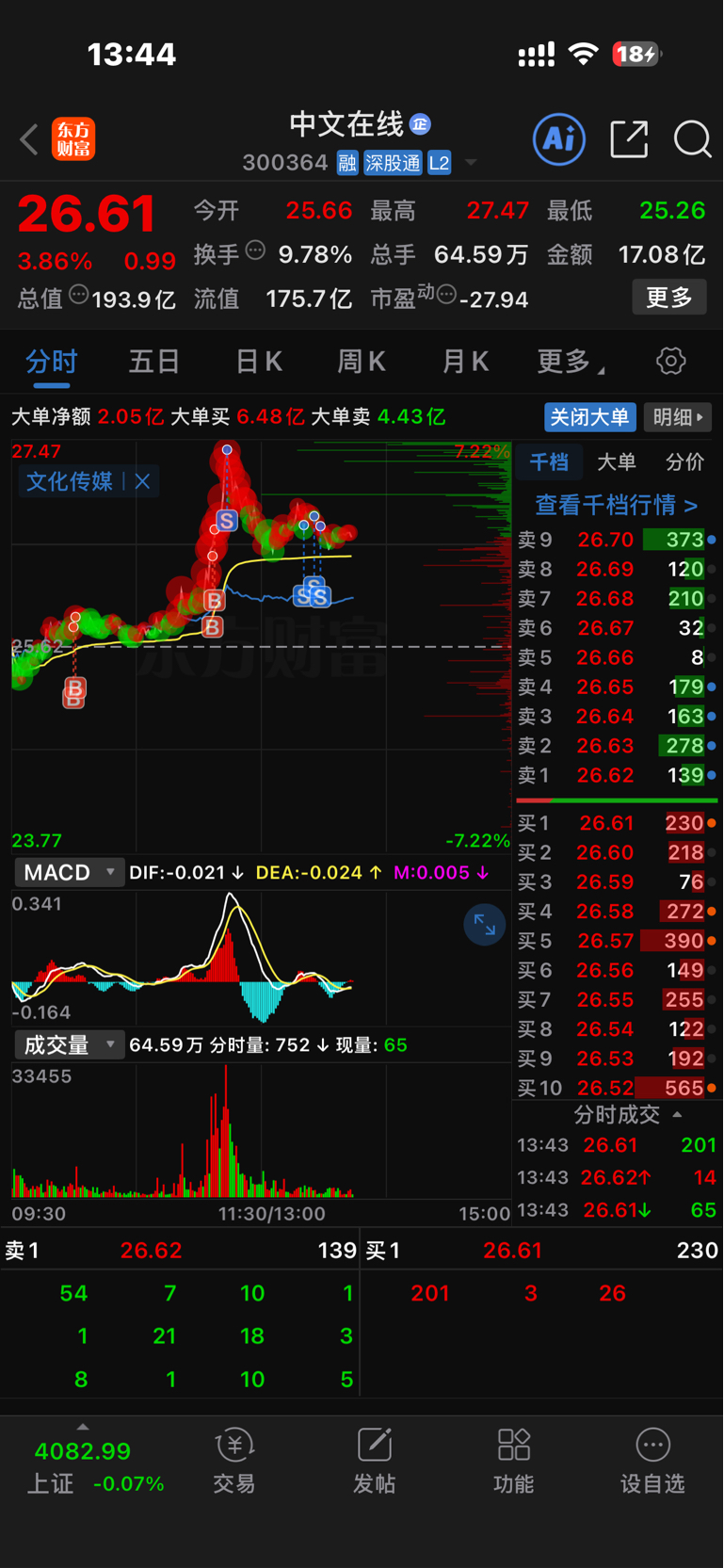This screenshot has width=724, height=1568.
Task: Tap the volume bar chart
Action: coord(261,1130)
